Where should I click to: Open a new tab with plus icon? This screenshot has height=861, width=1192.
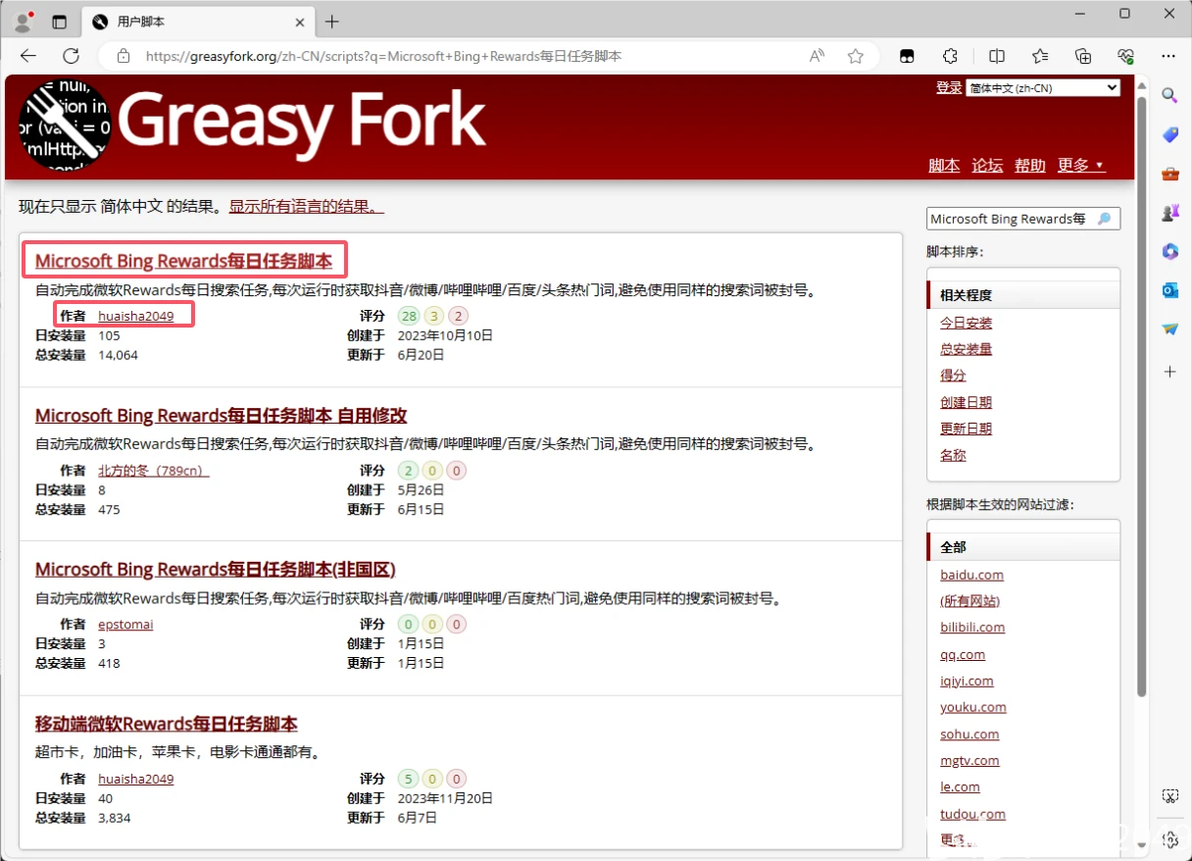point(331,22)
